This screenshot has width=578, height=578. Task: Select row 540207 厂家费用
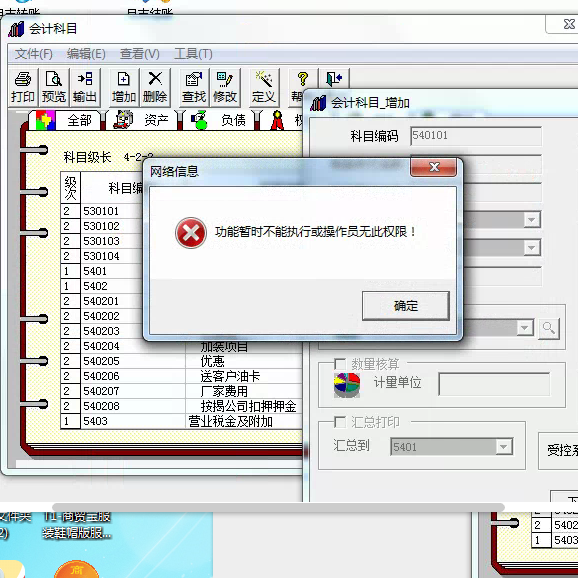[x=181, y=391]
